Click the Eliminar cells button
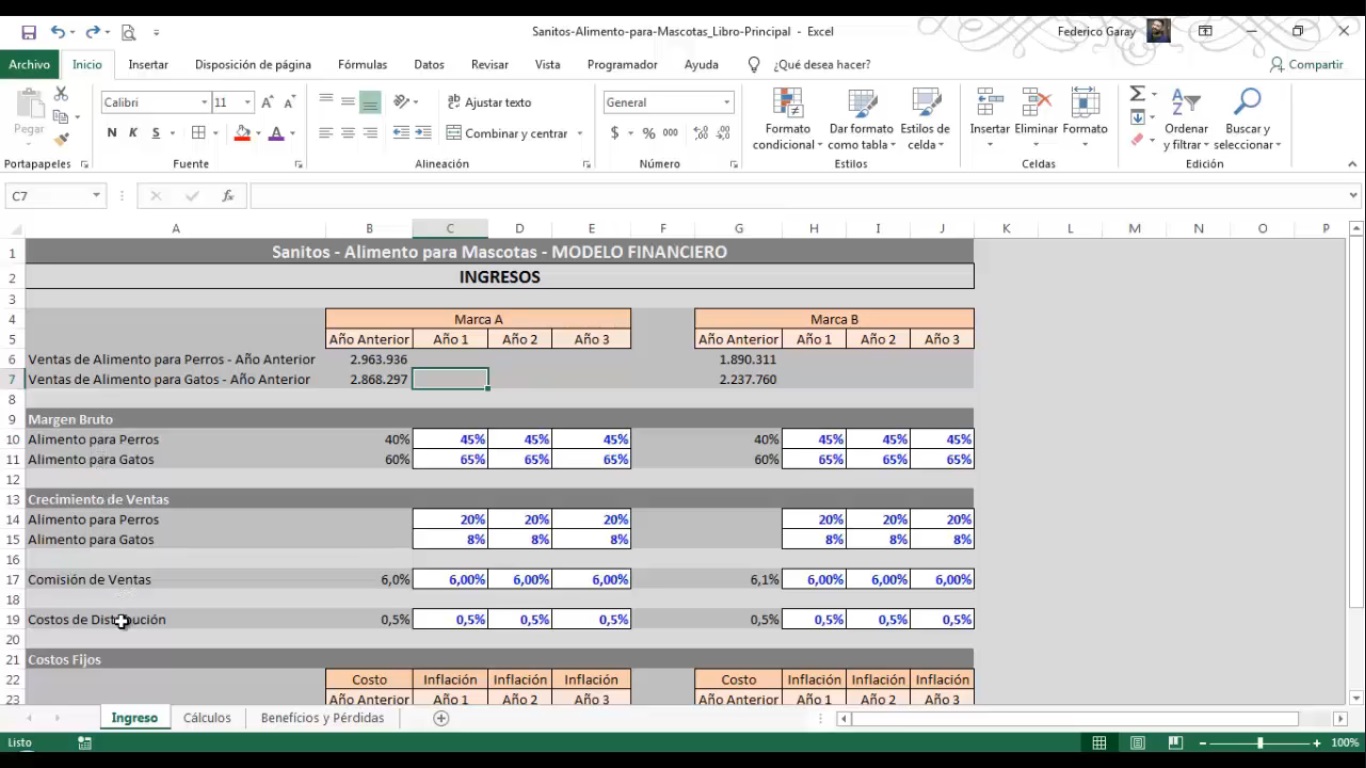Screen dimensions: 1366x768 1036,119
